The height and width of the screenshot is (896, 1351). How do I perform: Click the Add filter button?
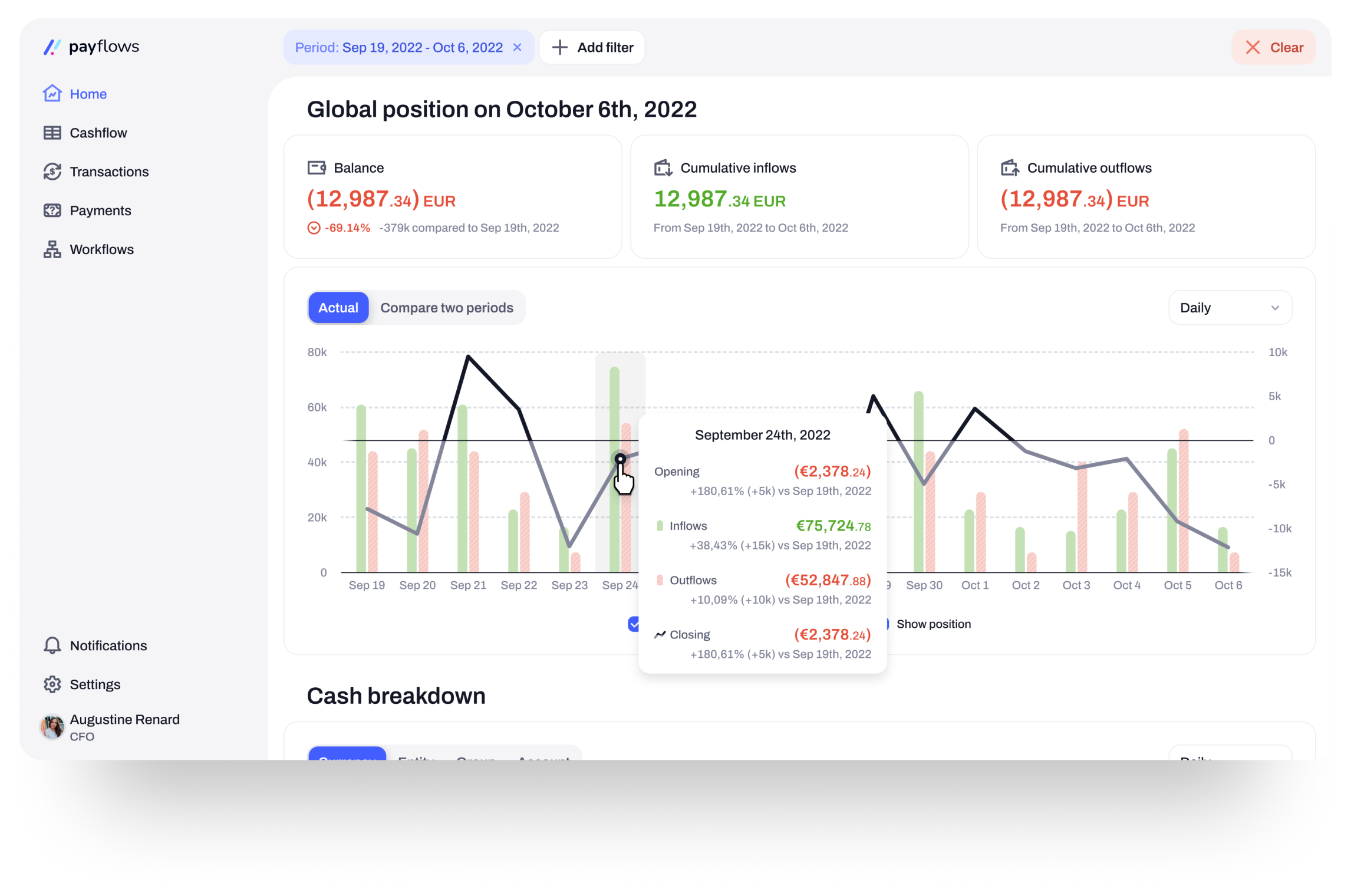coord(592,47)
